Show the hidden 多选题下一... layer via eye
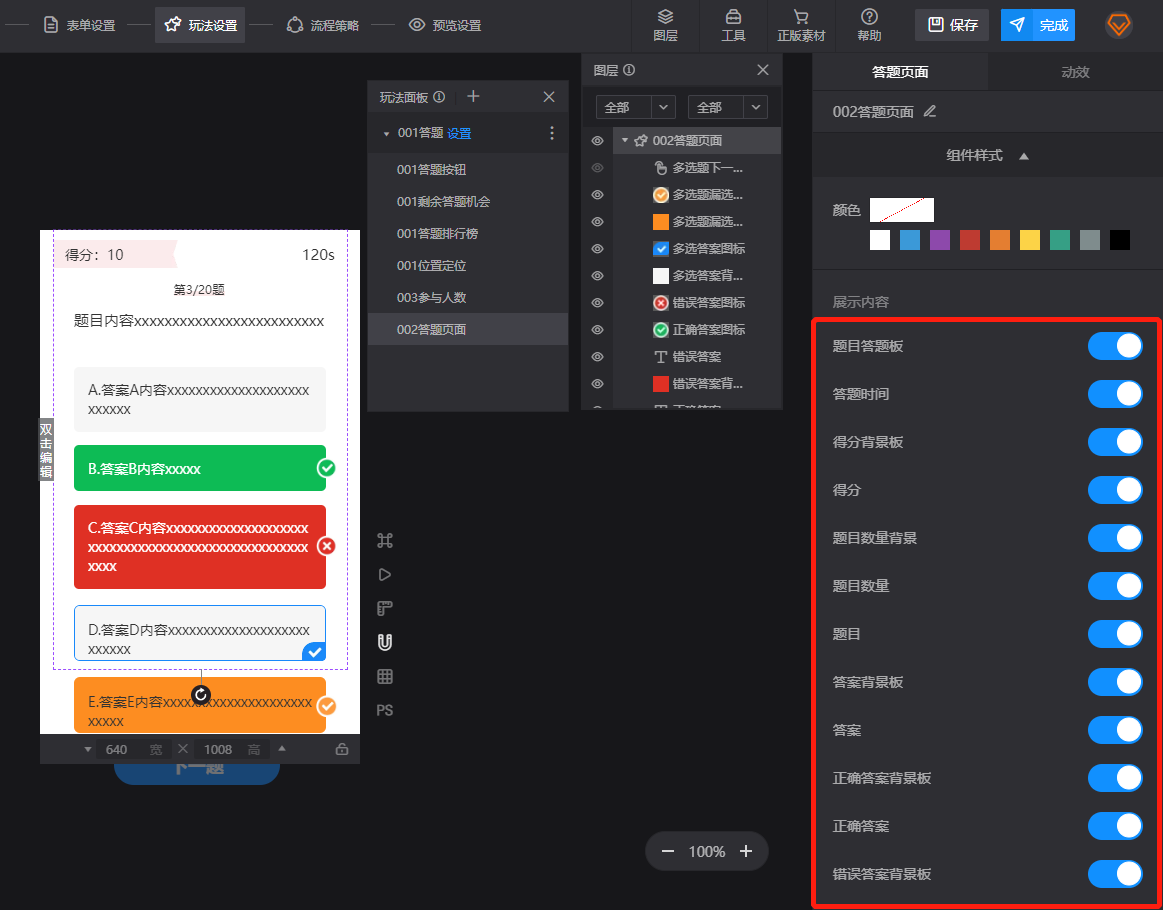 597,168
